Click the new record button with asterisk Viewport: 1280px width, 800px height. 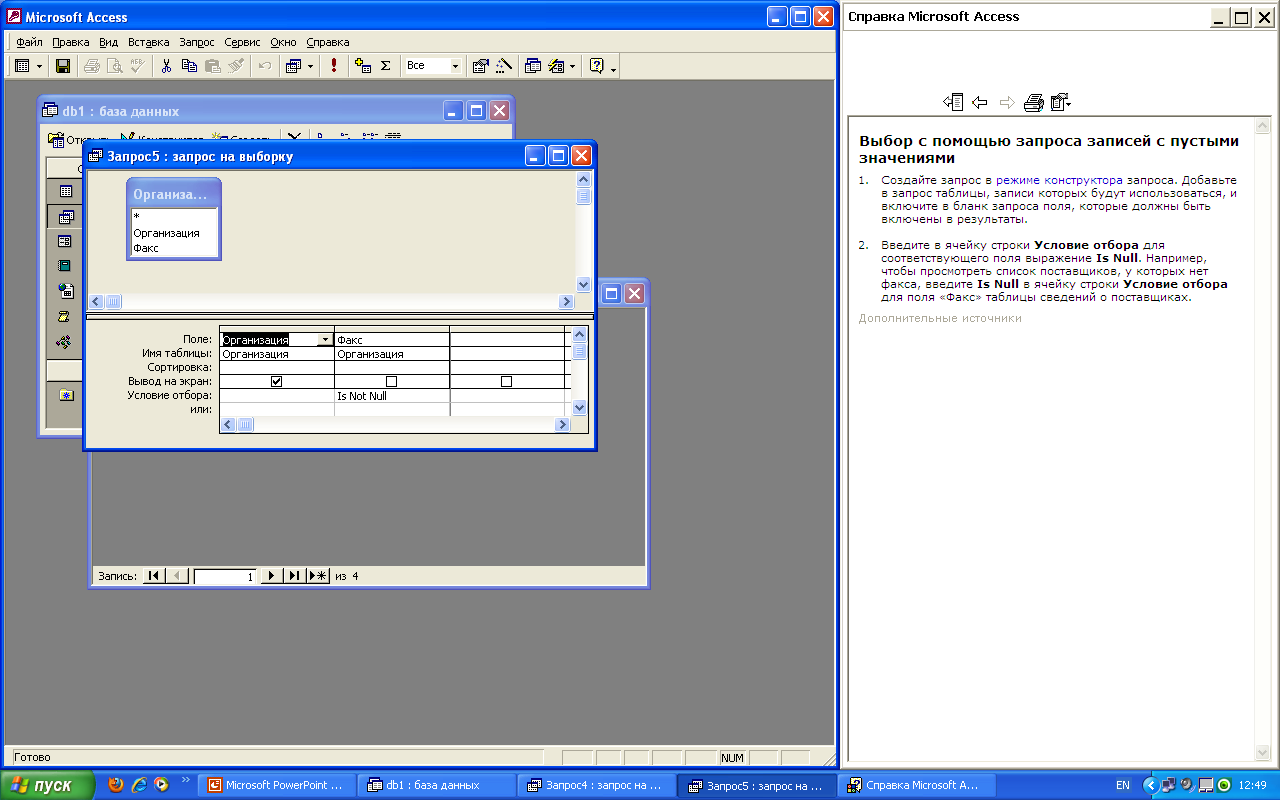[318, 576]
